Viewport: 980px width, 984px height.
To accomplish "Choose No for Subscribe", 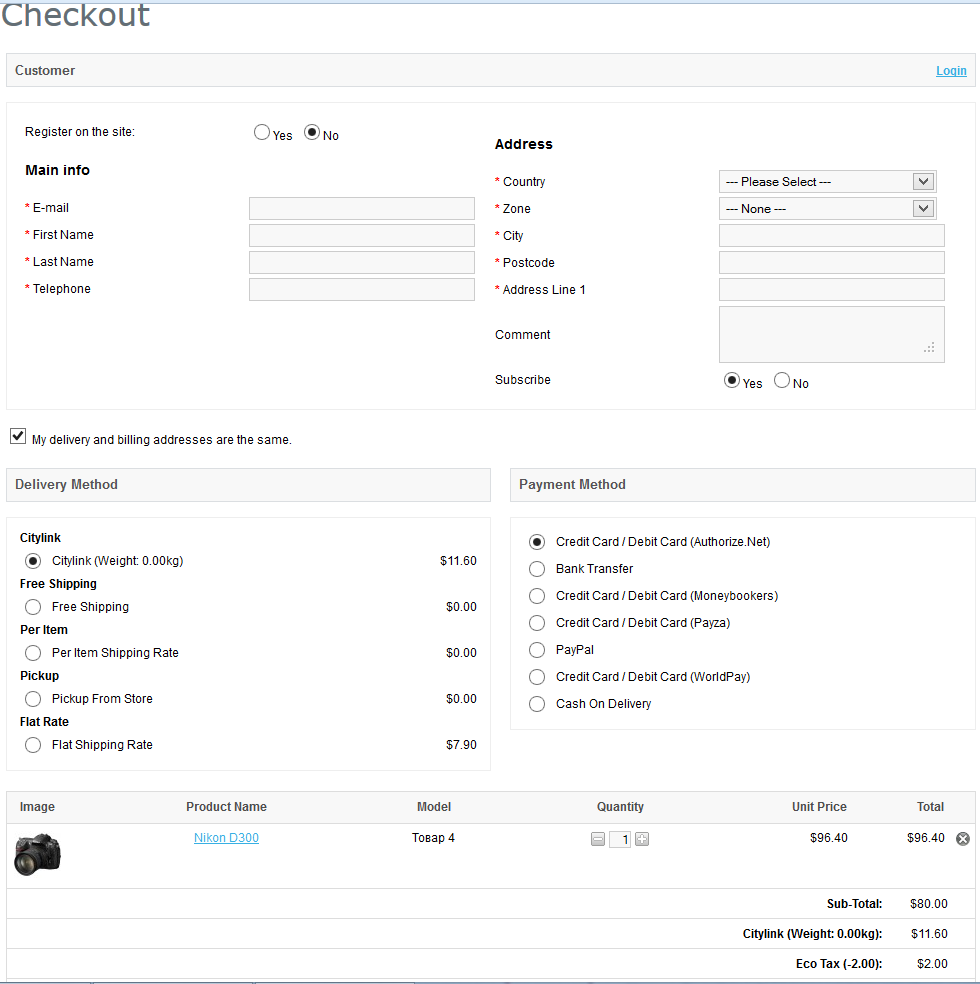I will pyautogui.click(x=782, y=380).
